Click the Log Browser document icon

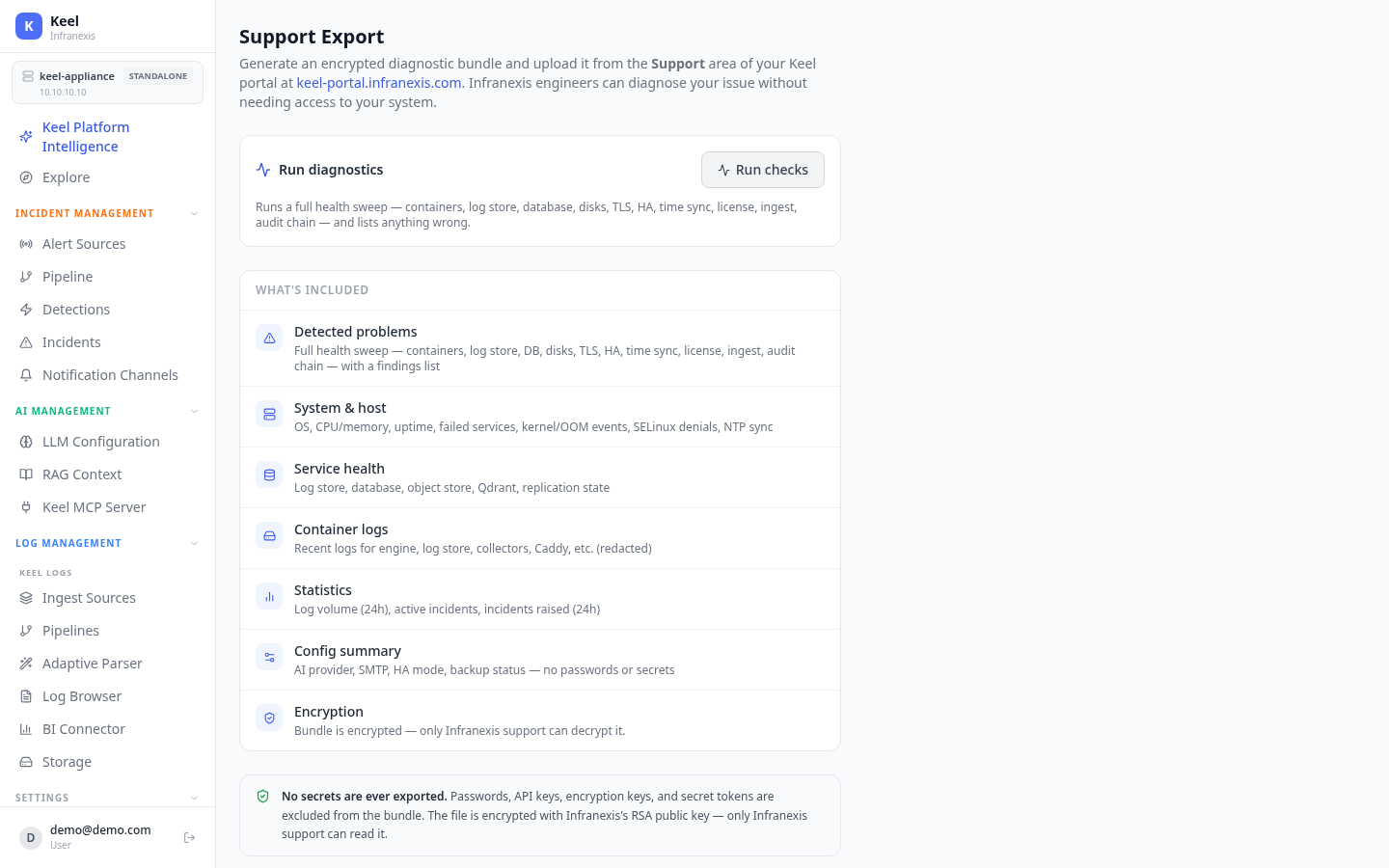tap(26, 696)
